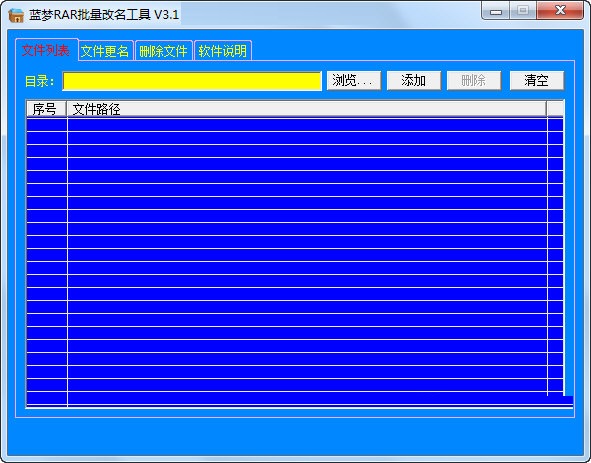Open the 软件说明 tab
Image resolution: width=591 pixels, height=463 pixels.
click(223, 51)
